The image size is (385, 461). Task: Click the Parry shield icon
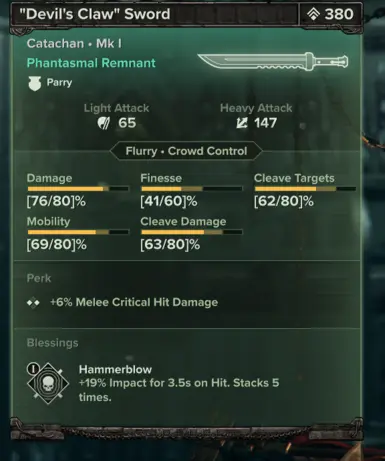tap(35, 83)
